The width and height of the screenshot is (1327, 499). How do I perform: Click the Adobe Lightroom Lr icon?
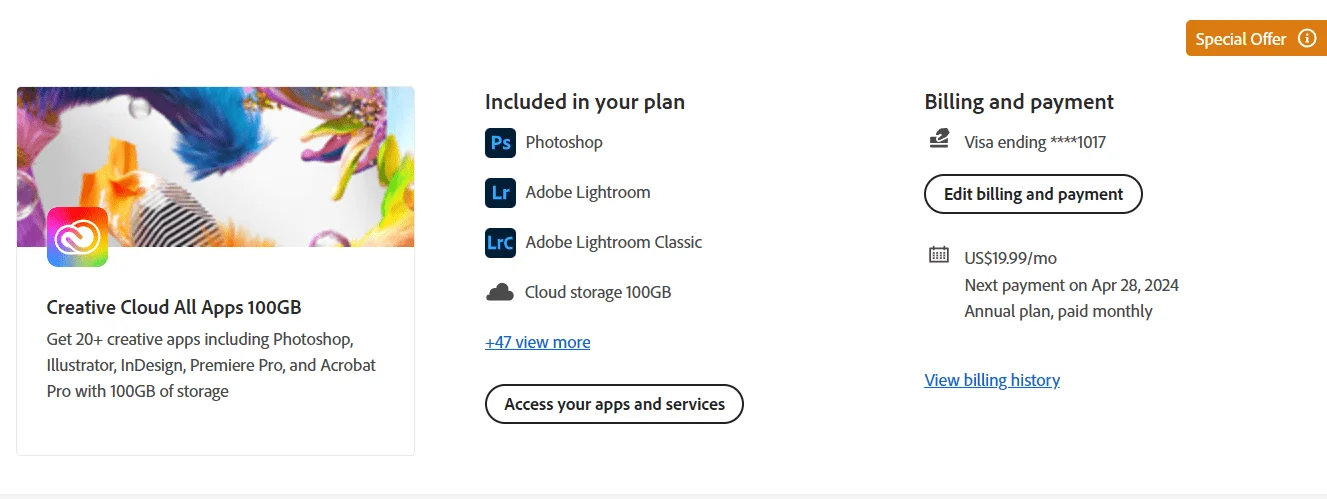[500, 192]
